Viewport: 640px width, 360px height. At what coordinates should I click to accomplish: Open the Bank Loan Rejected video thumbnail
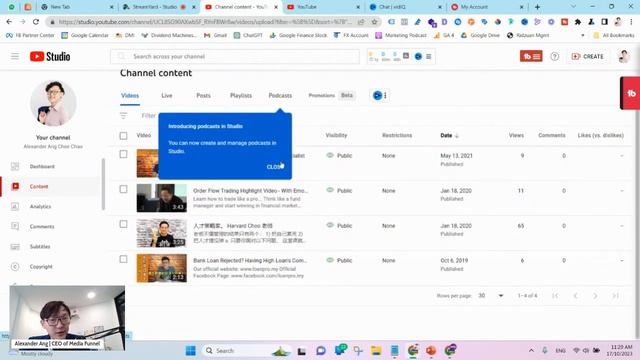pos(162,268)
